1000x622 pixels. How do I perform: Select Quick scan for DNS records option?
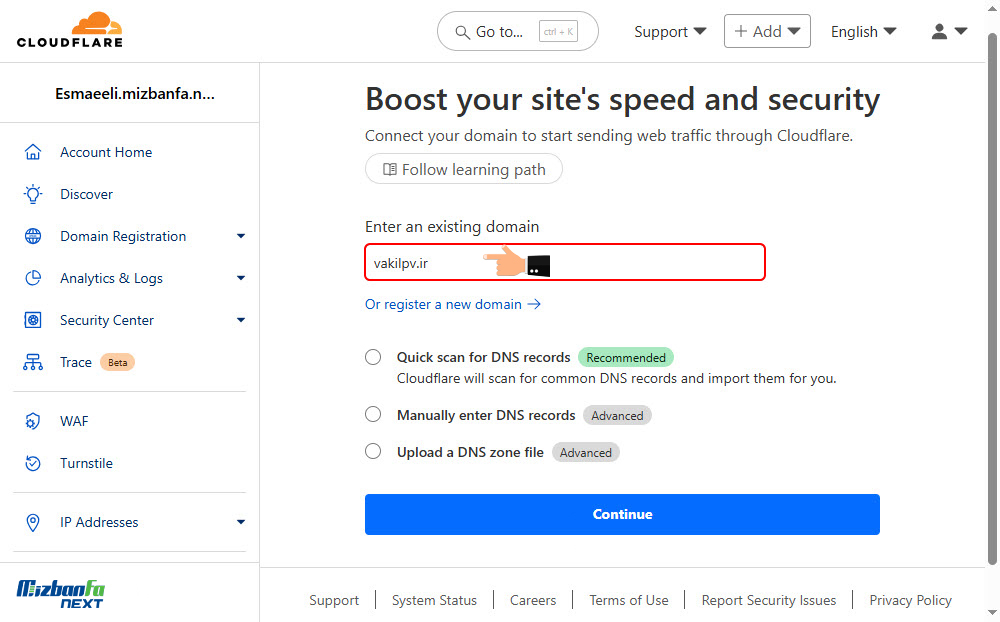click(373, 357)
